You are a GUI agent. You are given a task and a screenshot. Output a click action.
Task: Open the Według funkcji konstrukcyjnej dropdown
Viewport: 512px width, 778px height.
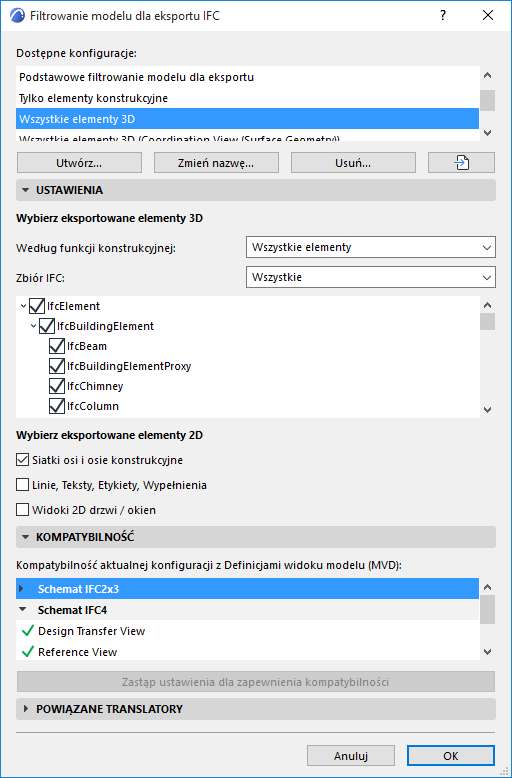click(x=371, y=247)
